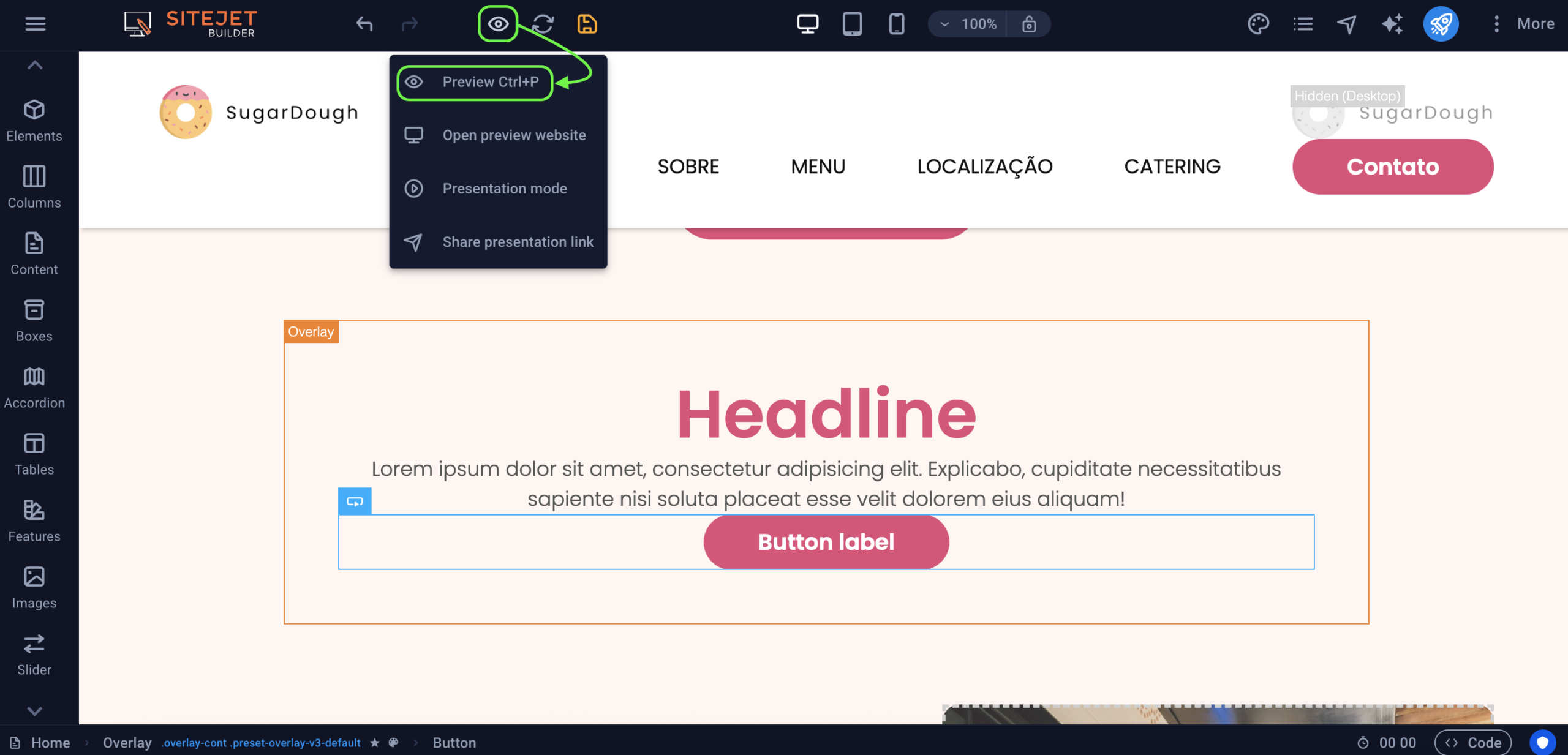Click the undo arrow in the top toolbar
Viewport: 1568px width, 755px height.
click(x=364, y=24)
